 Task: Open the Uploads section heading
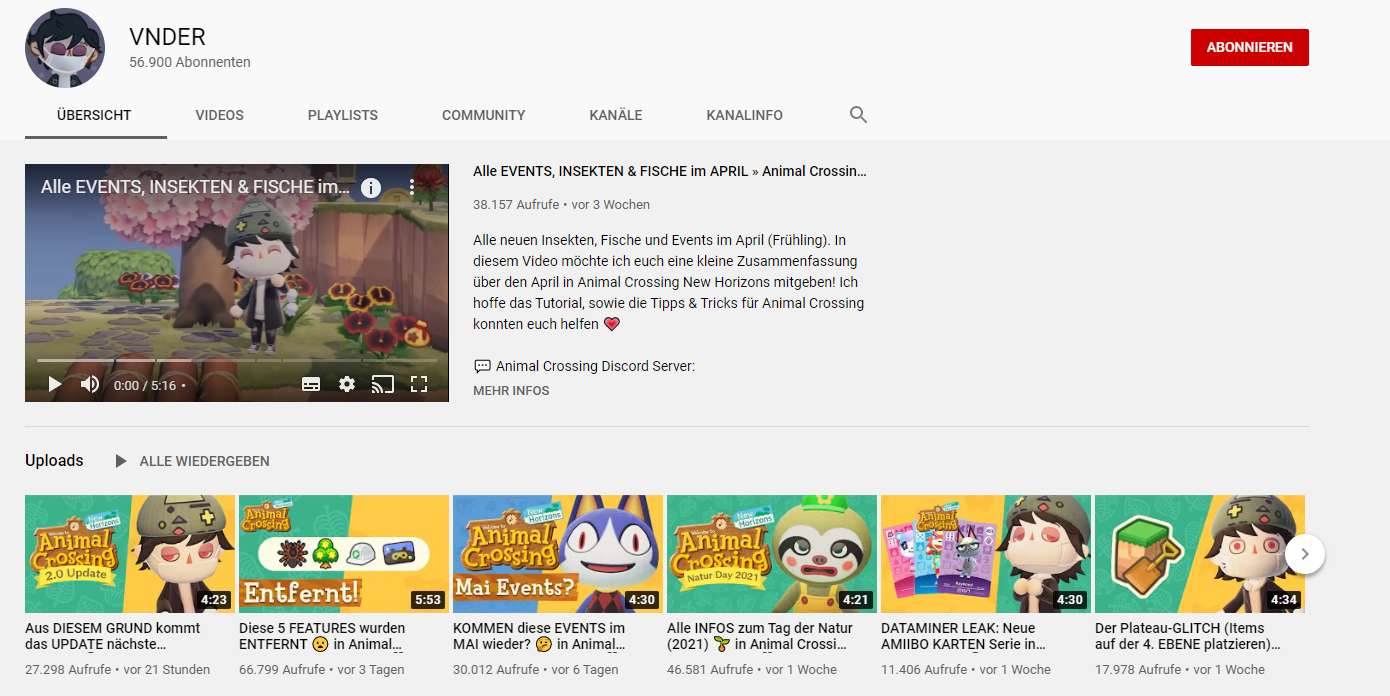click(54, 461)
